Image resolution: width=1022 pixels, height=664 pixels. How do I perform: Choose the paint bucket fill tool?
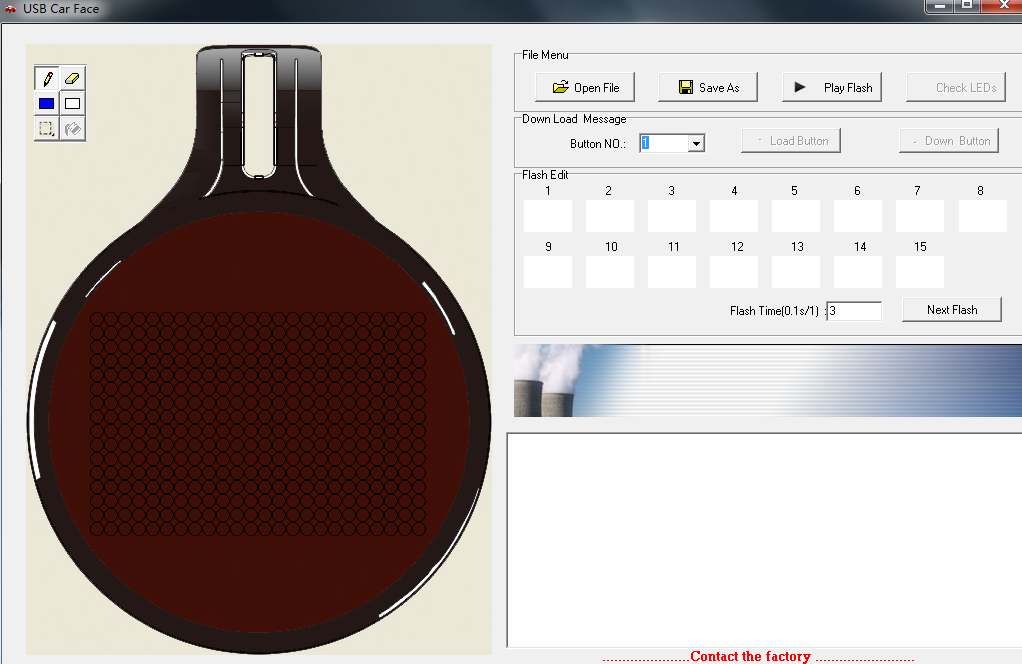72,128
